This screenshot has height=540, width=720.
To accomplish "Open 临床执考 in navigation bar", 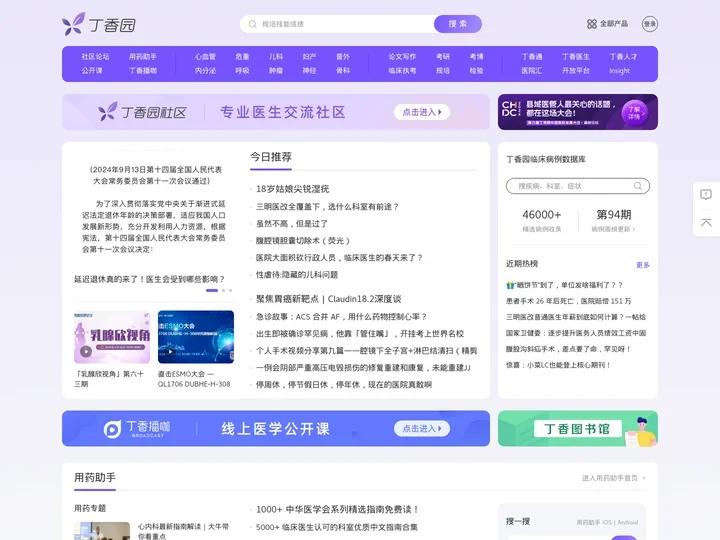I will coord(402,71).
